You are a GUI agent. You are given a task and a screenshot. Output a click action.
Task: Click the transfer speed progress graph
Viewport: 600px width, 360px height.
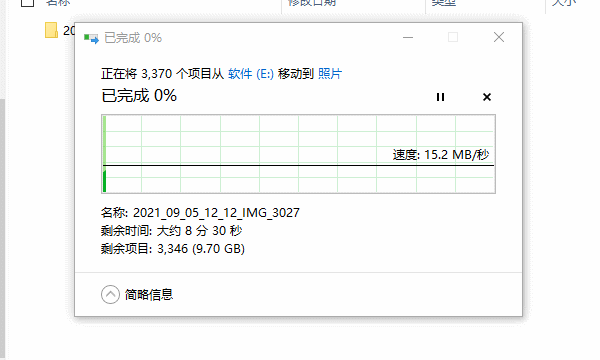pyautogui.click(x=298, y=154)
